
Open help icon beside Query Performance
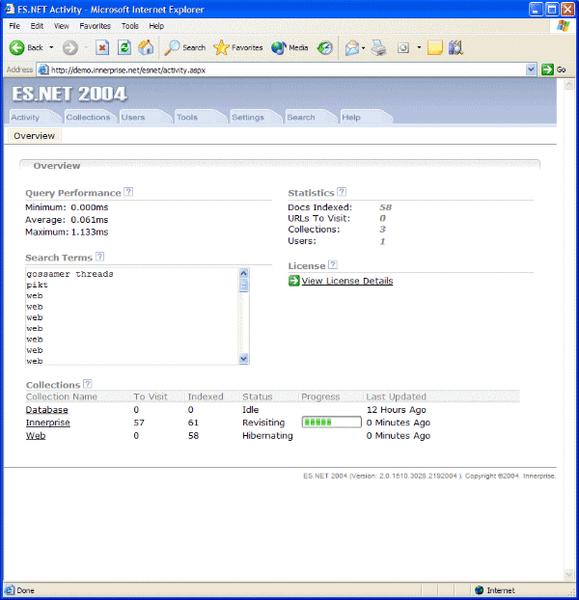click(x=129, y=192)
